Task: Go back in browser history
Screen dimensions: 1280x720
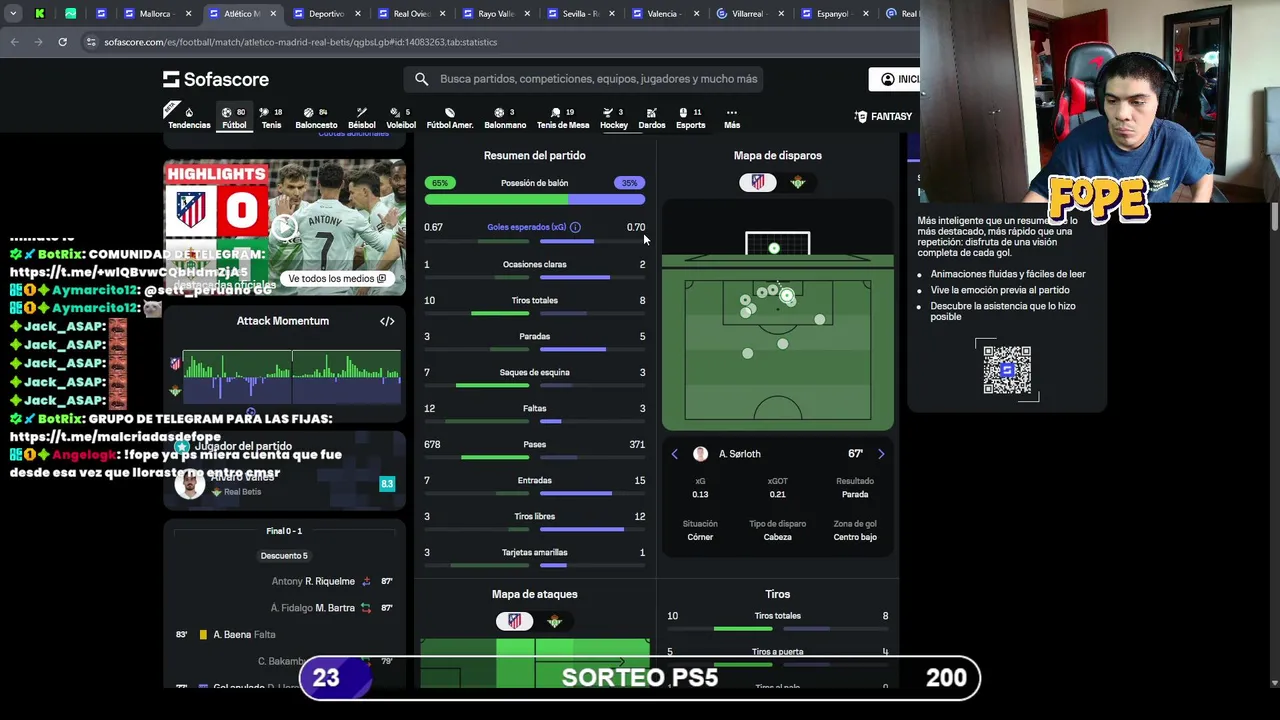Action: pos(14,42)
